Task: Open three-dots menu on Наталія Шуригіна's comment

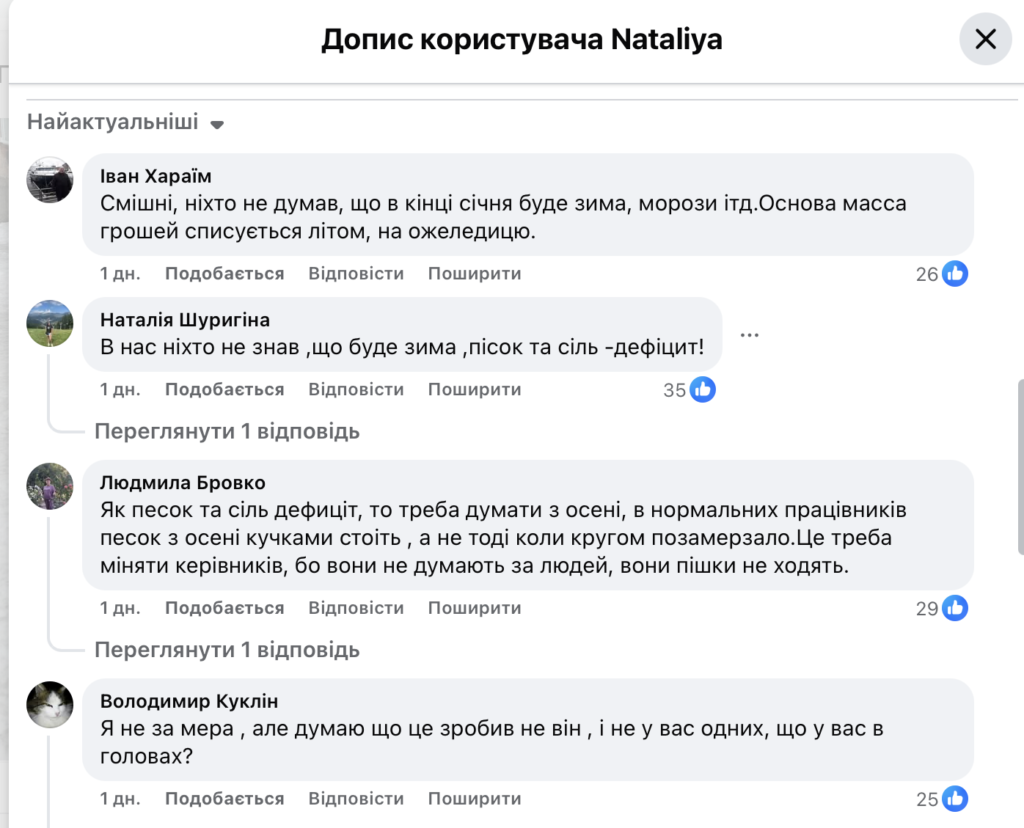Action: (750, 335)
